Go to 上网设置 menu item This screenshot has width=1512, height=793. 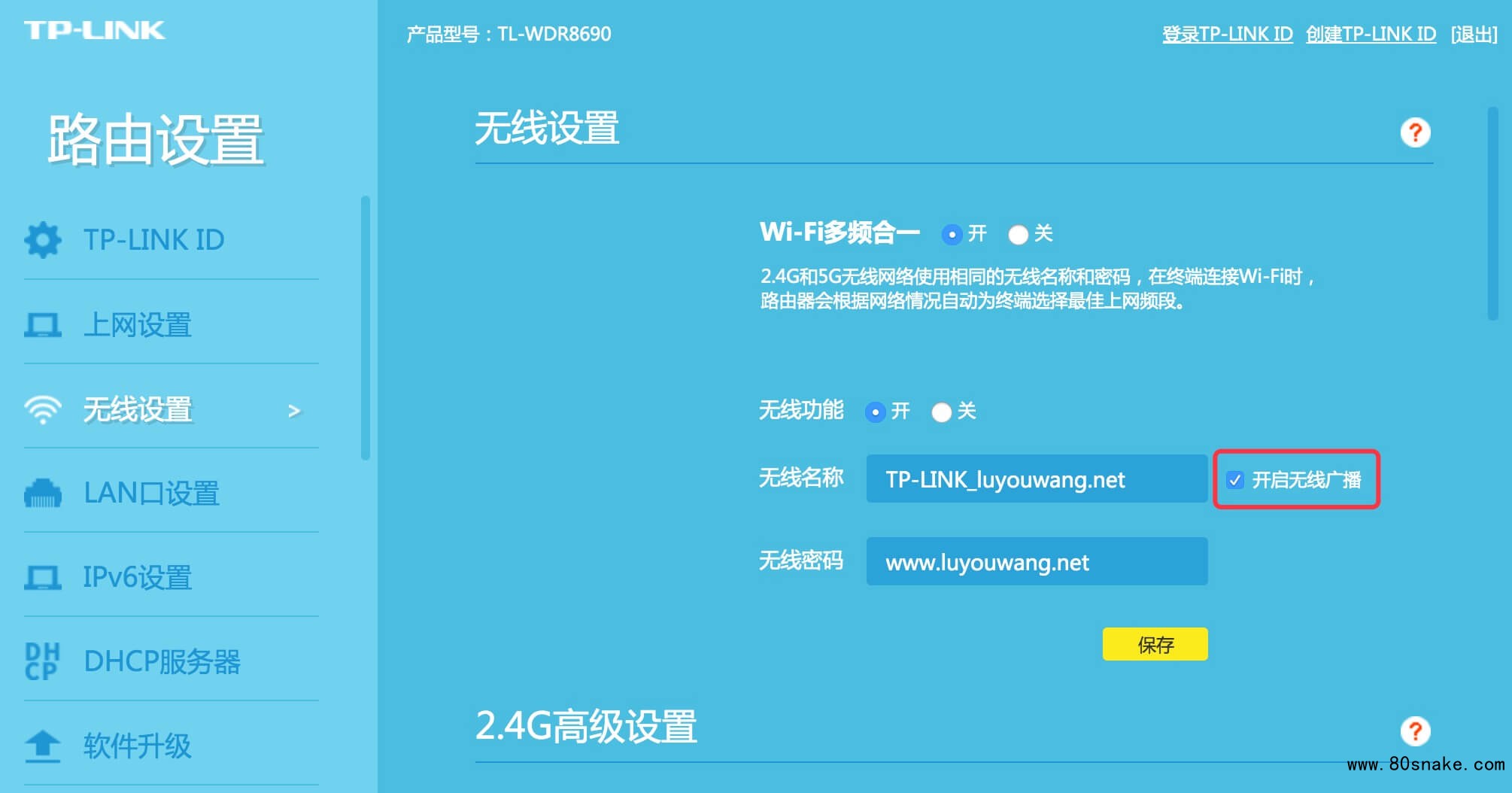138,325
